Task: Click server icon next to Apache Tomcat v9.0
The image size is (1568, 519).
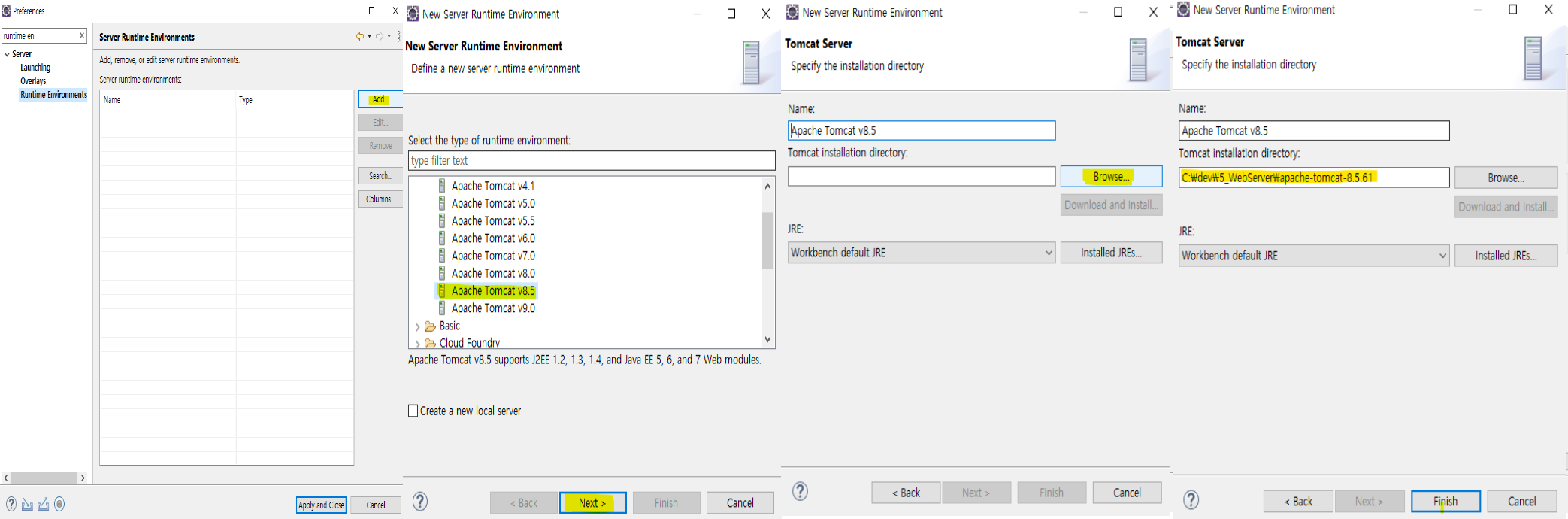Action: pyautogui.click(x=442, y=308)
